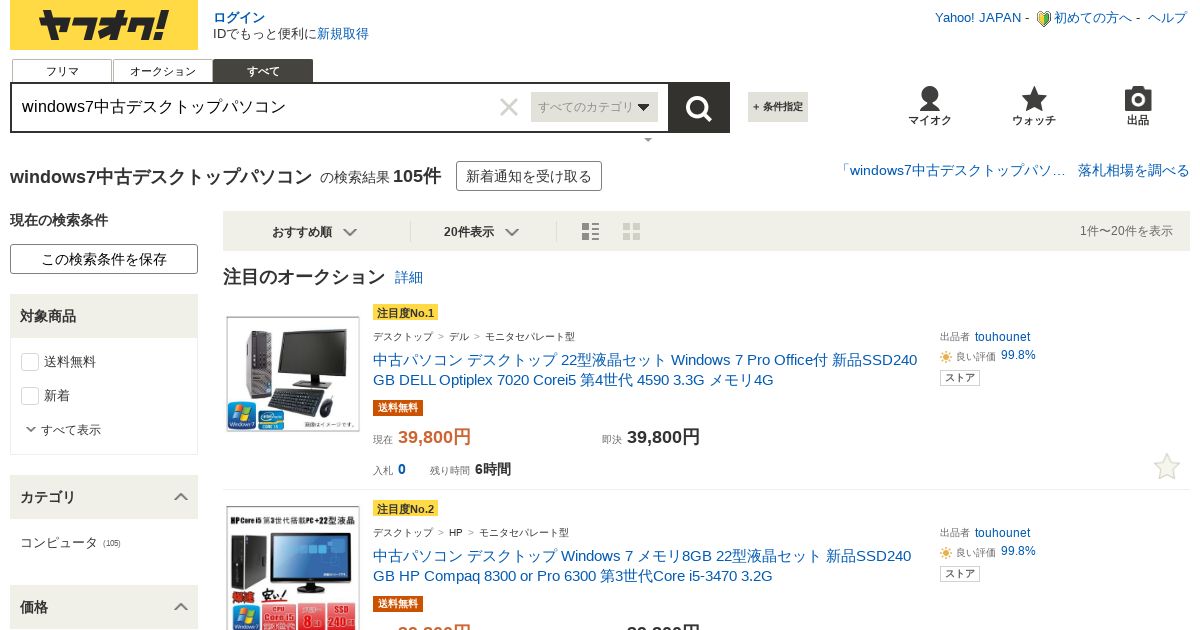
Task: Click the HP desktop listing thumbnail
Action: pos(293,568)
